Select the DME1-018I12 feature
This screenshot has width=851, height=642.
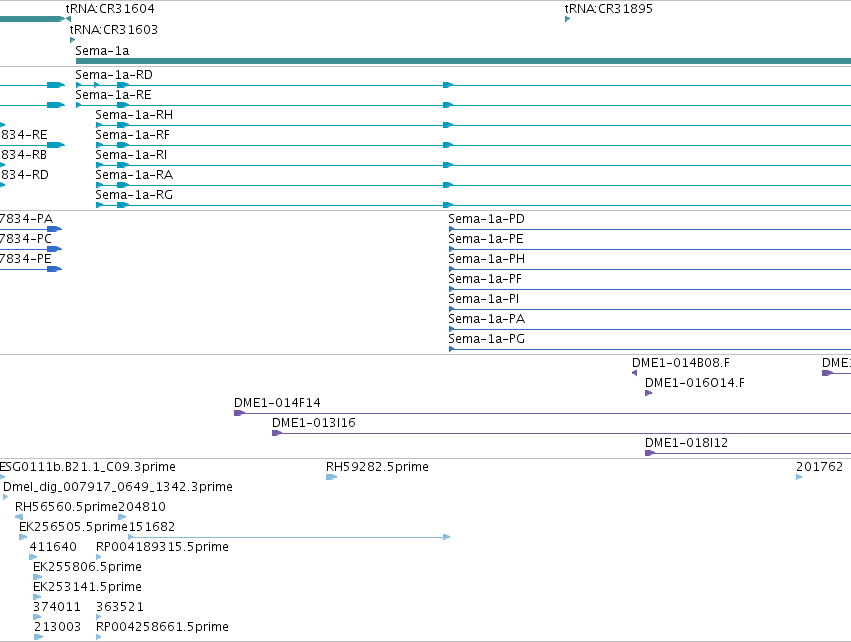pyautogui.click(x=686, y=443)
